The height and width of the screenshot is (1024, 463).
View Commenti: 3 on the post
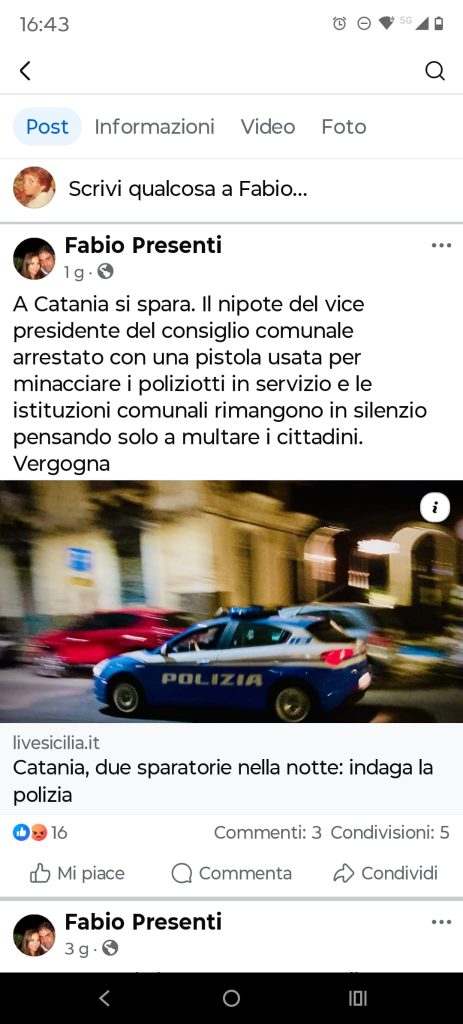[x=268, y=833]
